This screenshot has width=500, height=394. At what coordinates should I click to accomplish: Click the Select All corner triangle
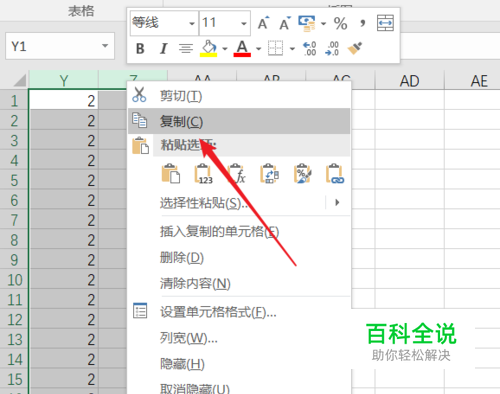[x=19, y=80]
